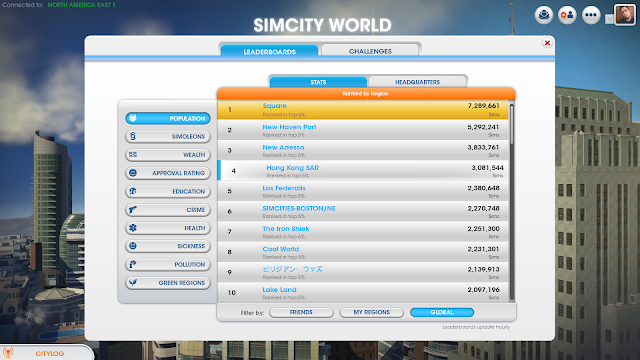Open the Lake Land region link
640x360 pixels.
pyautogui.click(x=280, y=290)
